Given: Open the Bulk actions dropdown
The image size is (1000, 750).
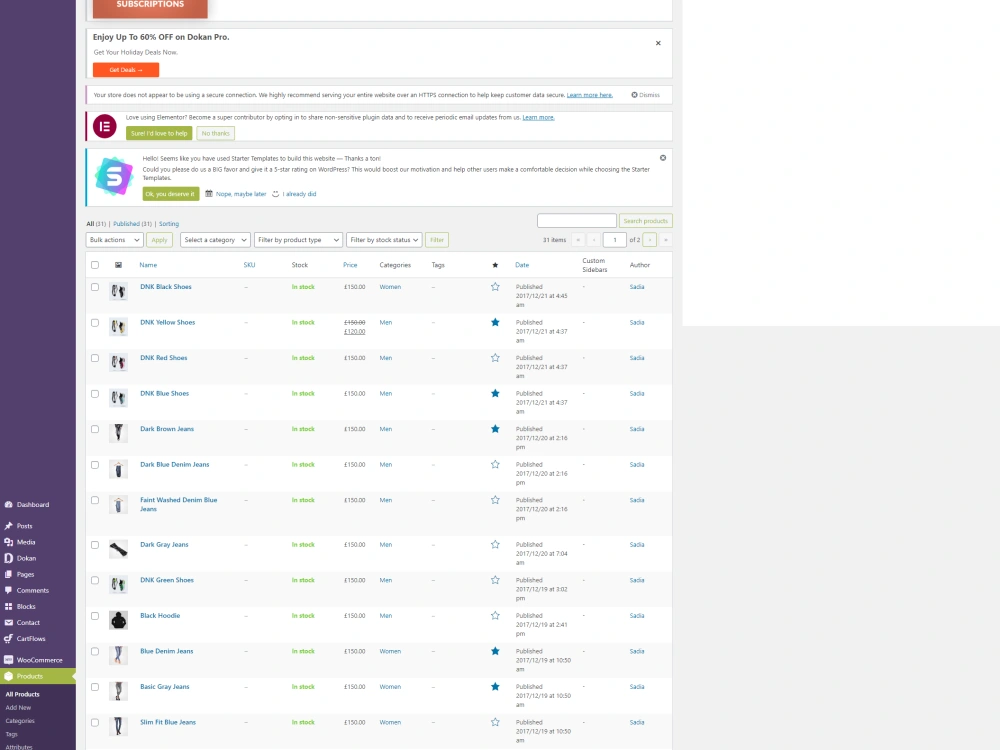Looking at the screenshot, I should [x=114, y=240].
